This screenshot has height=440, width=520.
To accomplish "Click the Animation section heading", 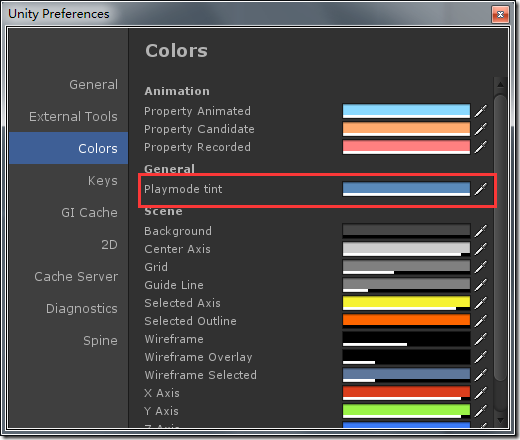I will 177,91.
